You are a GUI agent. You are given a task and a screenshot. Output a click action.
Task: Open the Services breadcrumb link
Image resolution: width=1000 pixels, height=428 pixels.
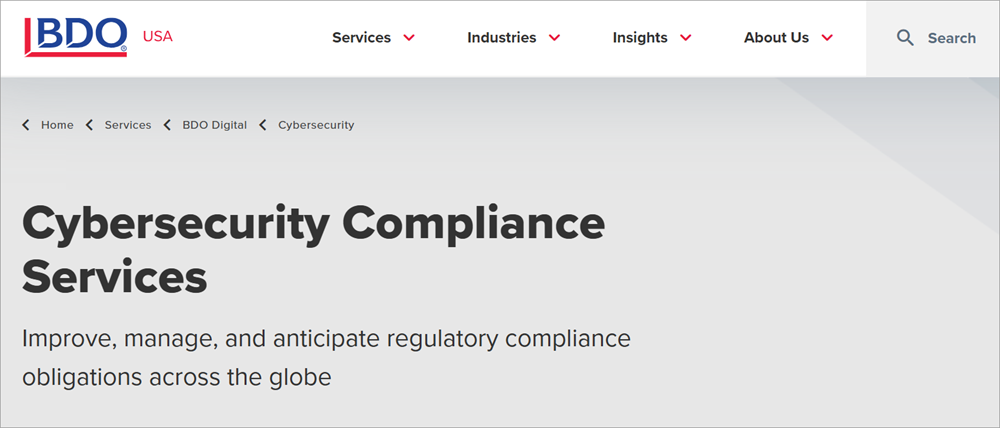128,125
